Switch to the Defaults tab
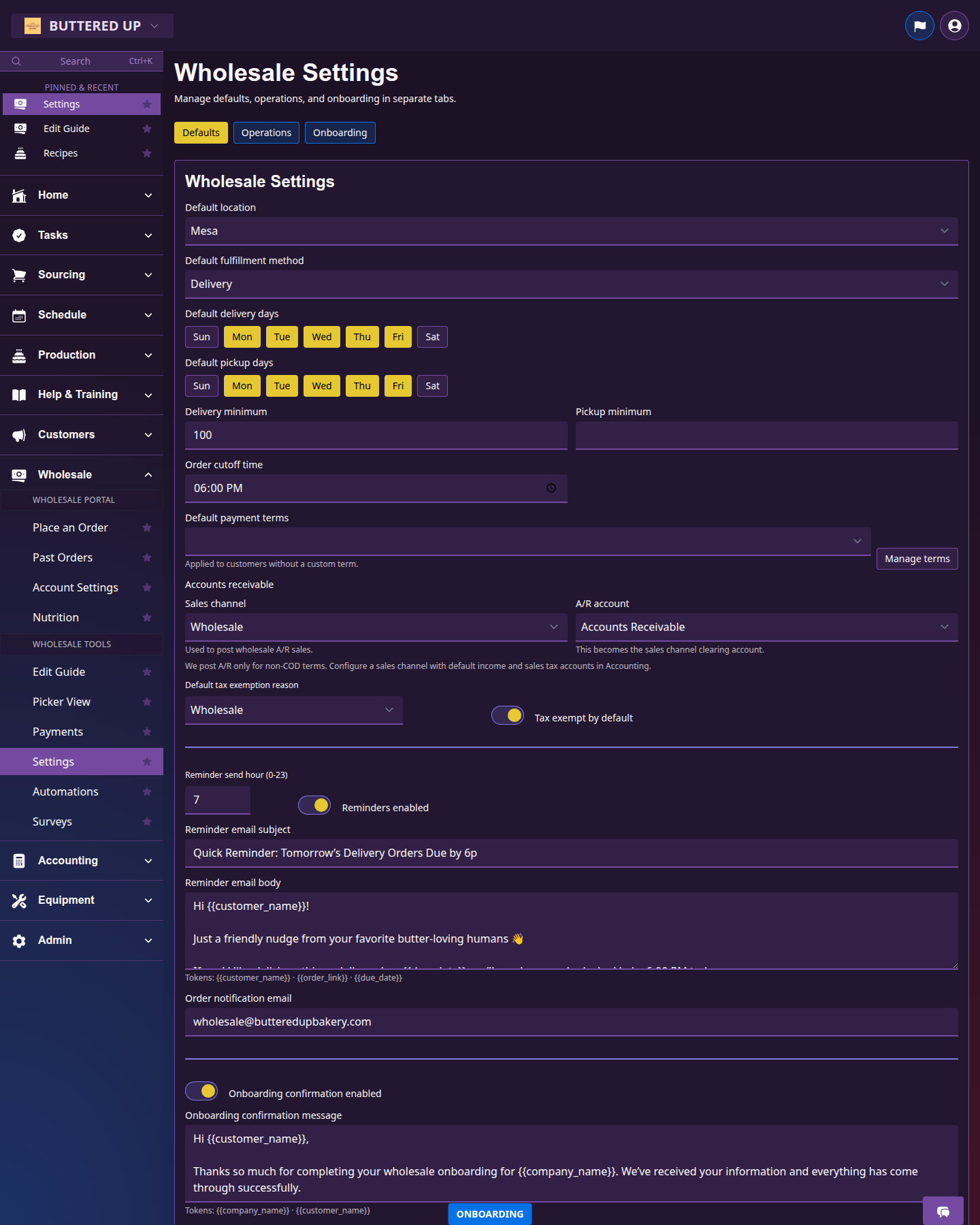The width and height of the screenshot is (980, 1225). tap(201, 133)
